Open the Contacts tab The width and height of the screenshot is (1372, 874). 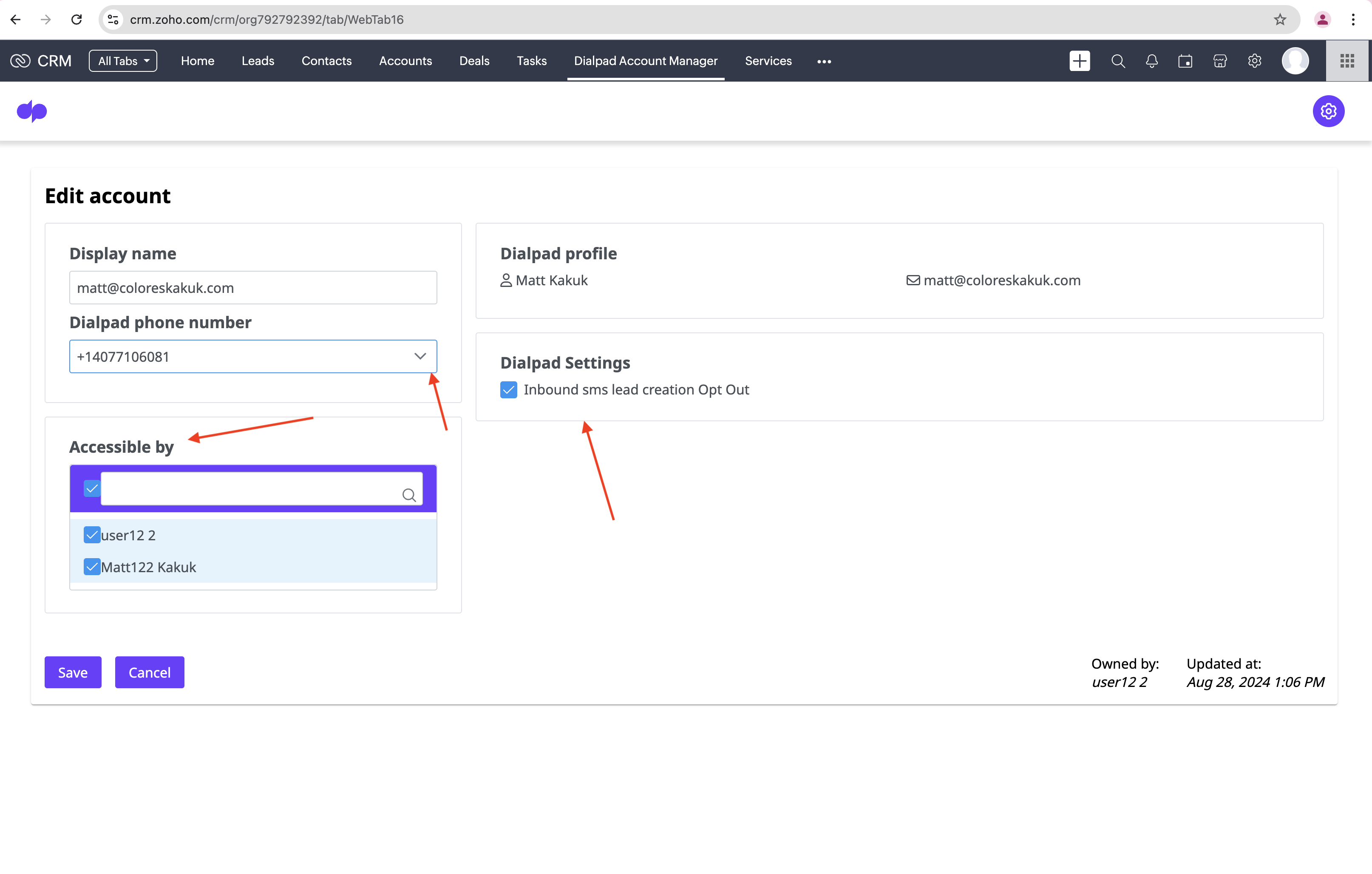(x=326, y=61)
